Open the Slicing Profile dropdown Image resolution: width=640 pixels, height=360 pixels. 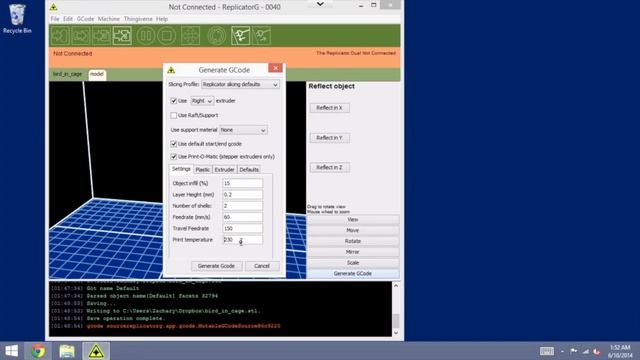tap(240, 84)
